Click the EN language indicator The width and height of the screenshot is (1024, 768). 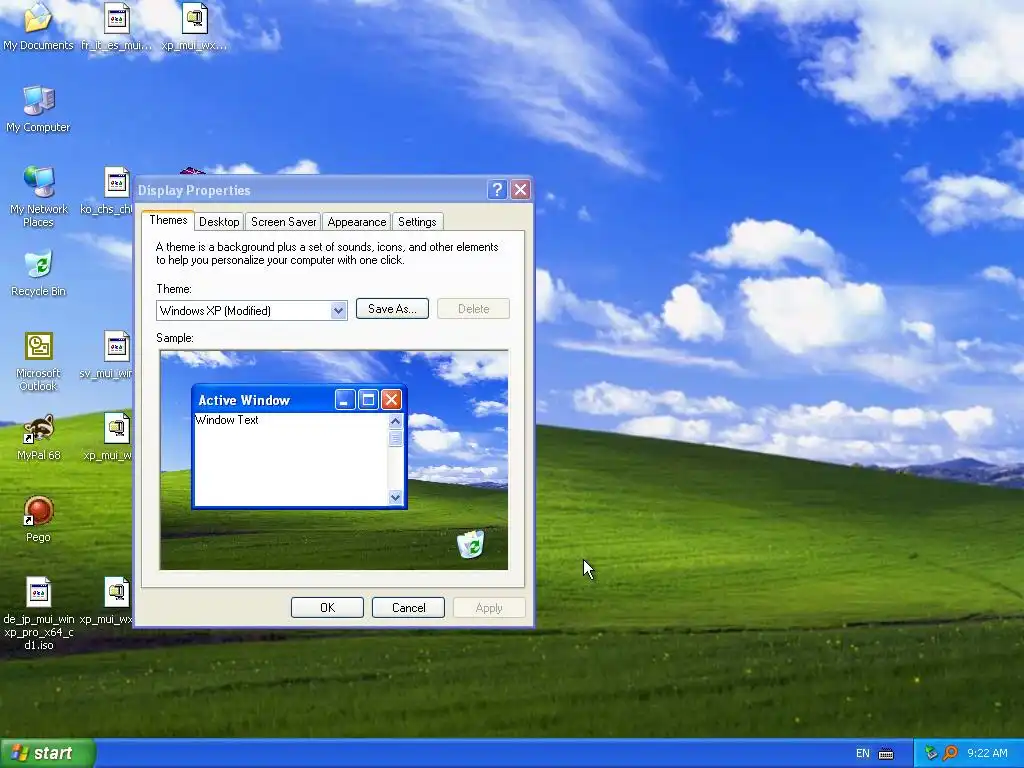863,754
